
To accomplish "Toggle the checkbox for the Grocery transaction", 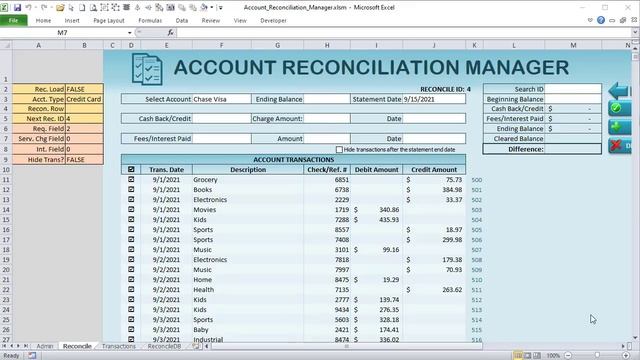I will tap(131, 179).
